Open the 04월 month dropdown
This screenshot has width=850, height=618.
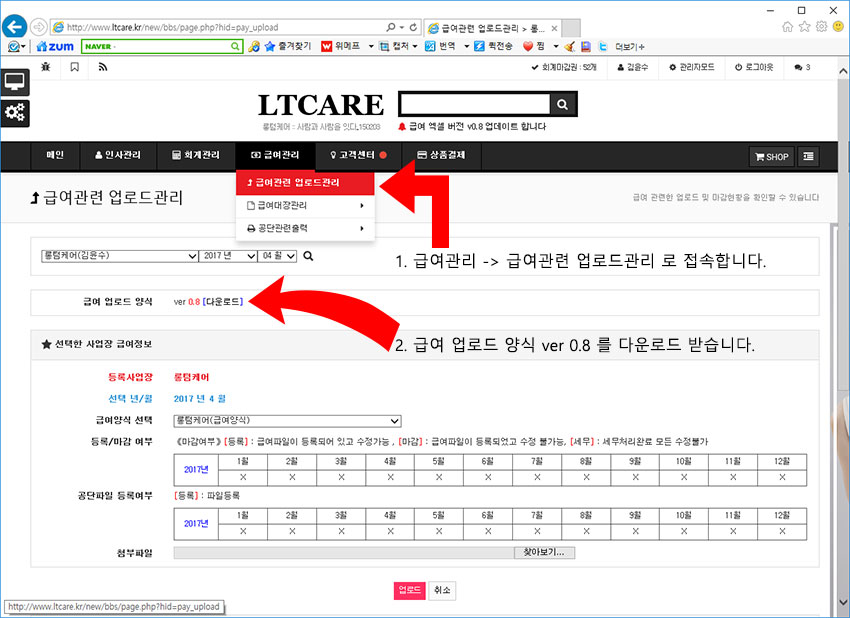[277, 256]
